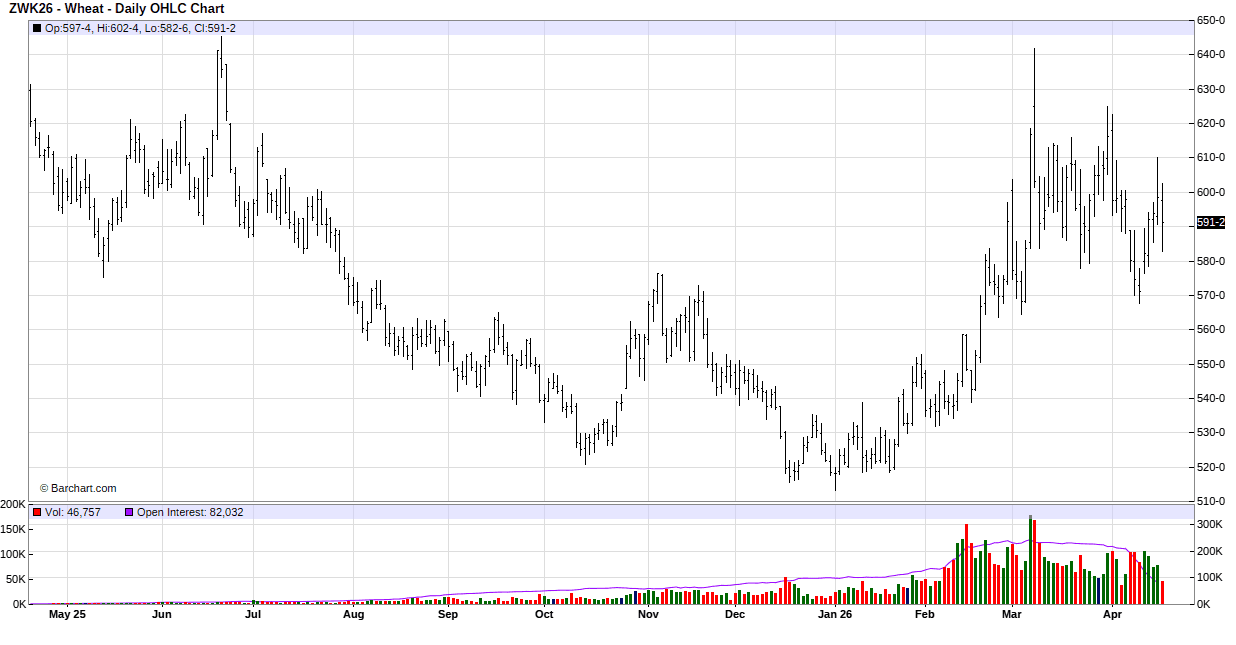
Task: Click the Aug label on the time axis
Action: click(x=353, y=615)
